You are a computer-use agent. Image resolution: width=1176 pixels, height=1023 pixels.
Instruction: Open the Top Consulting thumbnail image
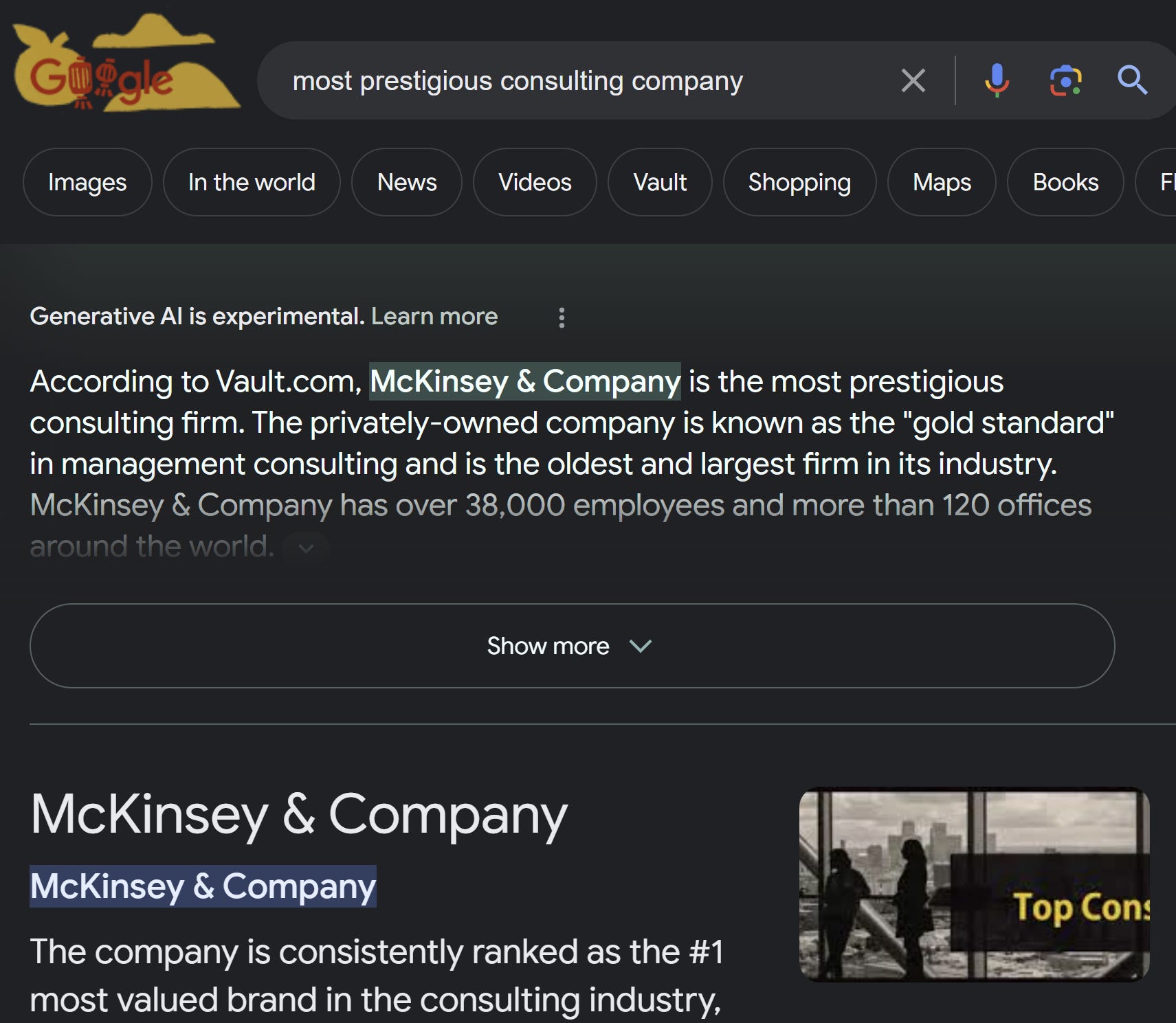pos(974,884)
